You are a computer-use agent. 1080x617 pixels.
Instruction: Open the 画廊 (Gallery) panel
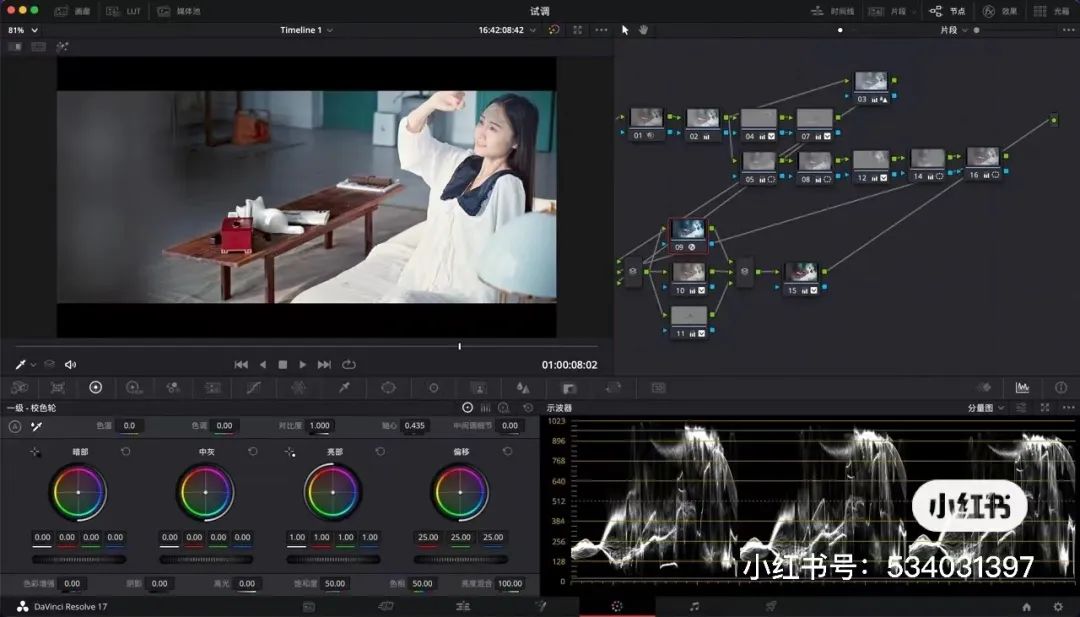point(72,11)
